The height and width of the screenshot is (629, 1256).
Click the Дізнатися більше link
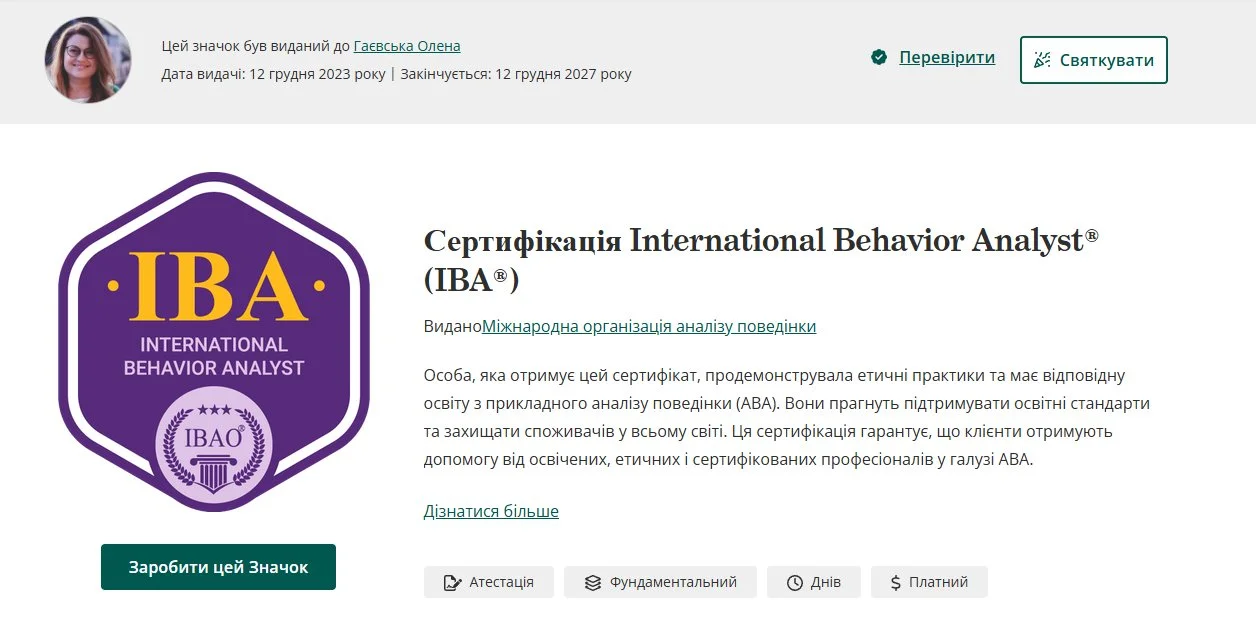[x=491, y=511]
